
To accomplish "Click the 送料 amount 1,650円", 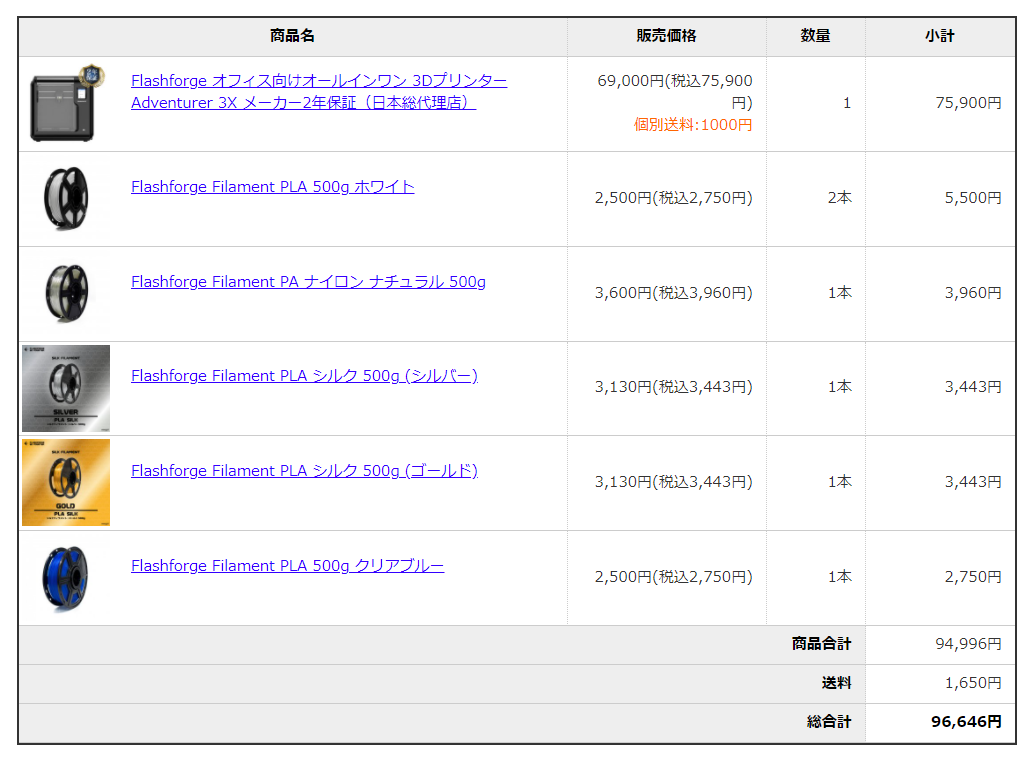I will pos(972,683).
